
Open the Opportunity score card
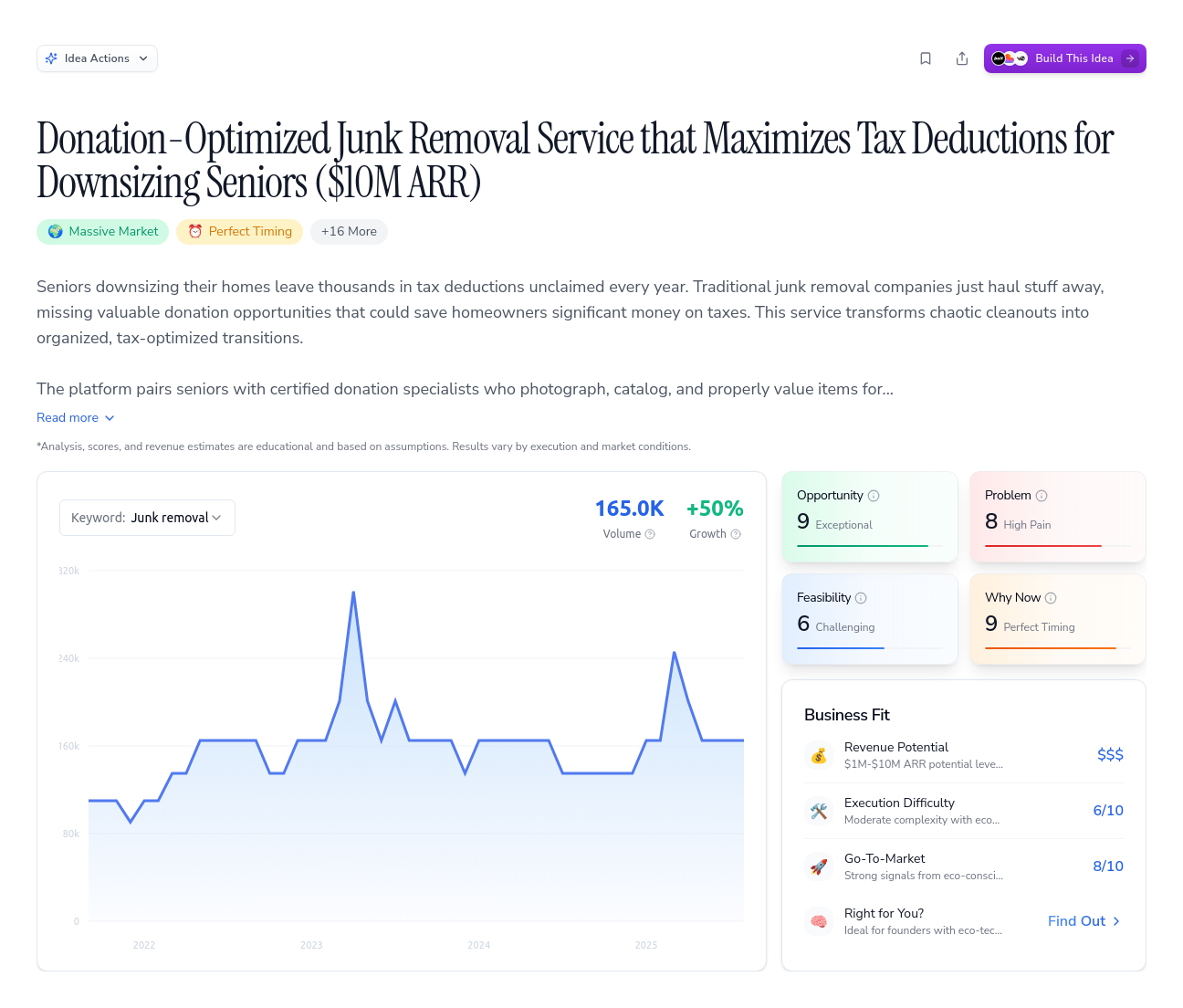(x=870, y=517)
